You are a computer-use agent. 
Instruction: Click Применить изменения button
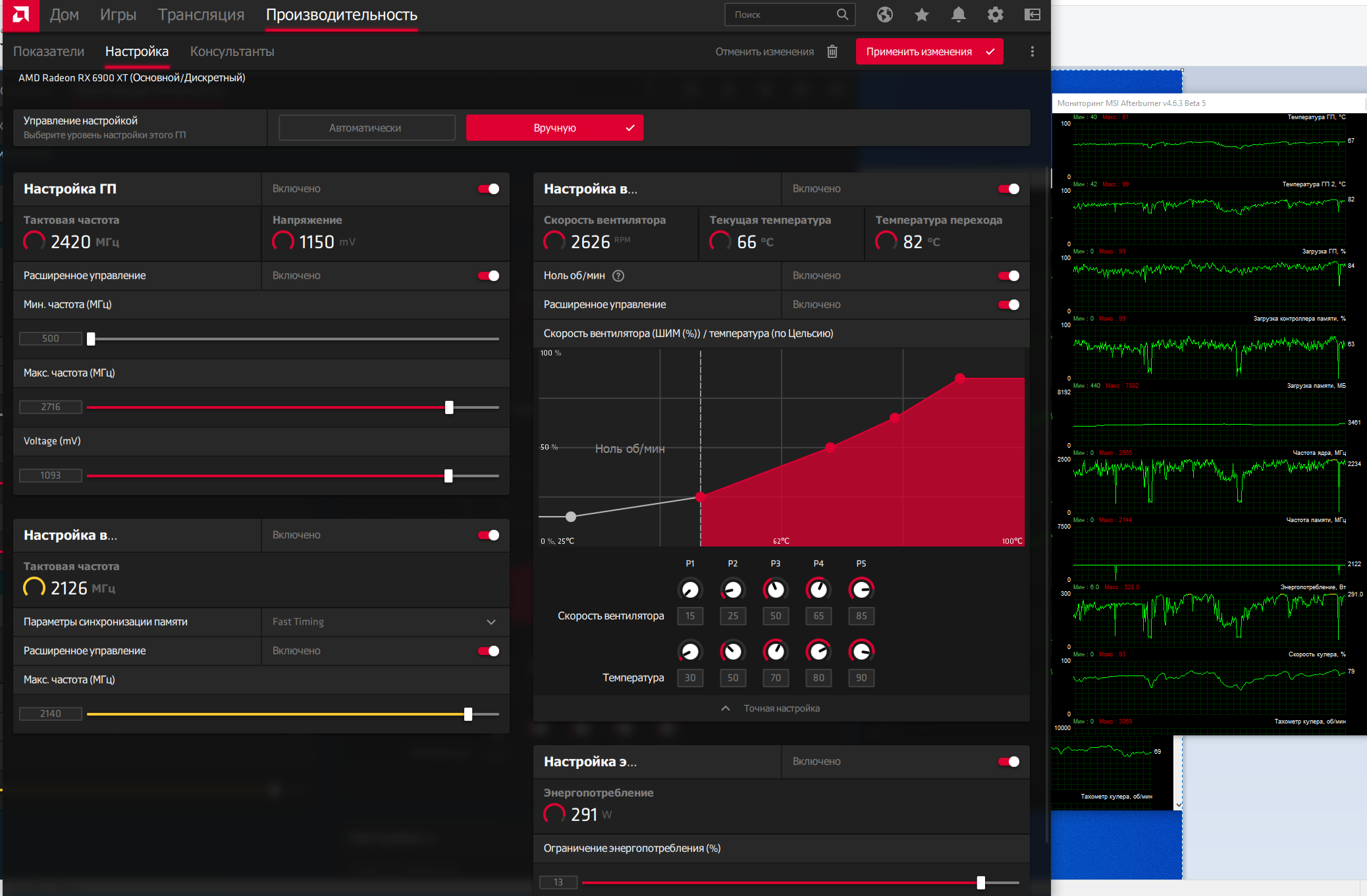(x=928, y=51)
